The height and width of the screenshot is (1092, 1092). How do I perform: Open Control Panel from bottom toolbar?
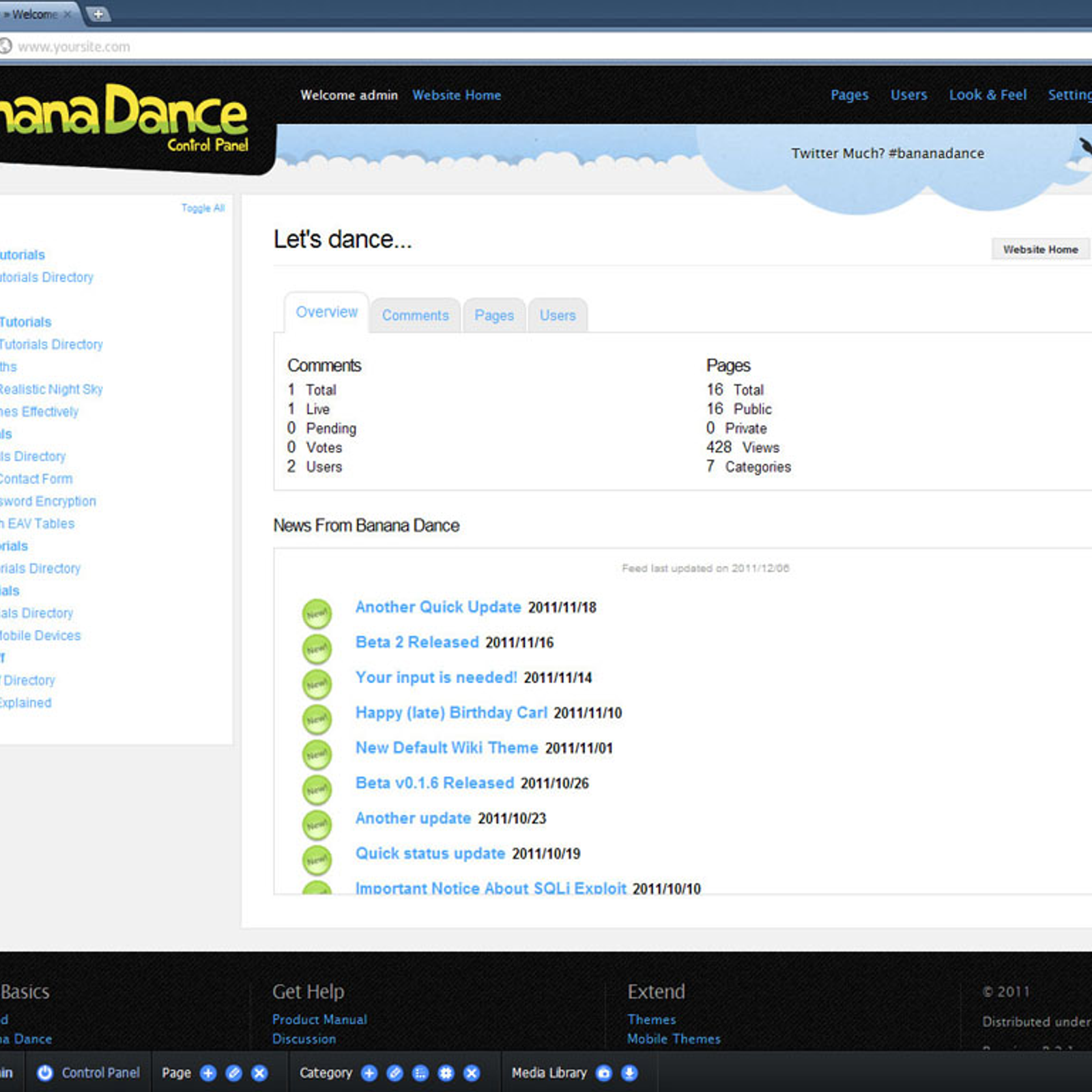click(x=100, y=1073)
